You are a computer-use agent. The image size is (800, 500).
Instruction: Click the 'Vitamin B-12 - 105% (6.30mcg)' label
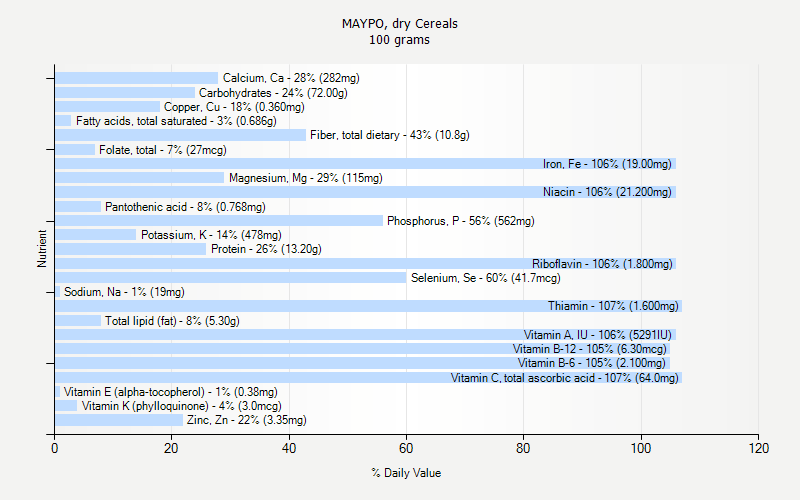pos(590,349)
